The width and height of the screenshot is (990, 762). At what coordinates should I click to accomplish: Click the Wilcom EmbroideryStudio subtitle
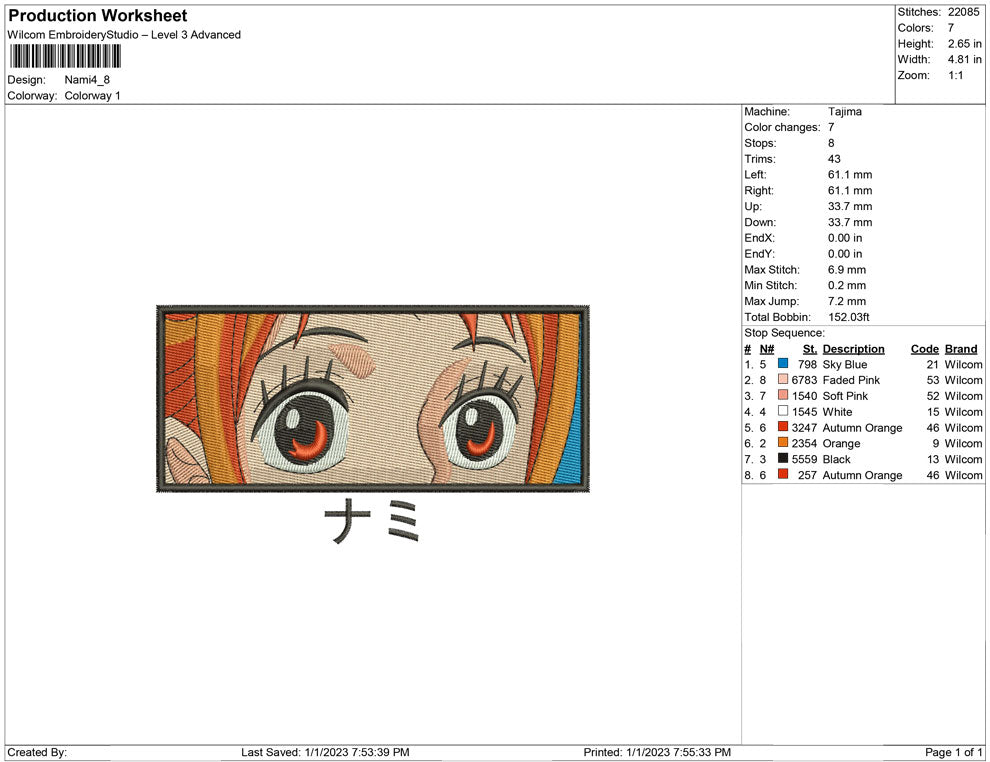click(124, 35)
